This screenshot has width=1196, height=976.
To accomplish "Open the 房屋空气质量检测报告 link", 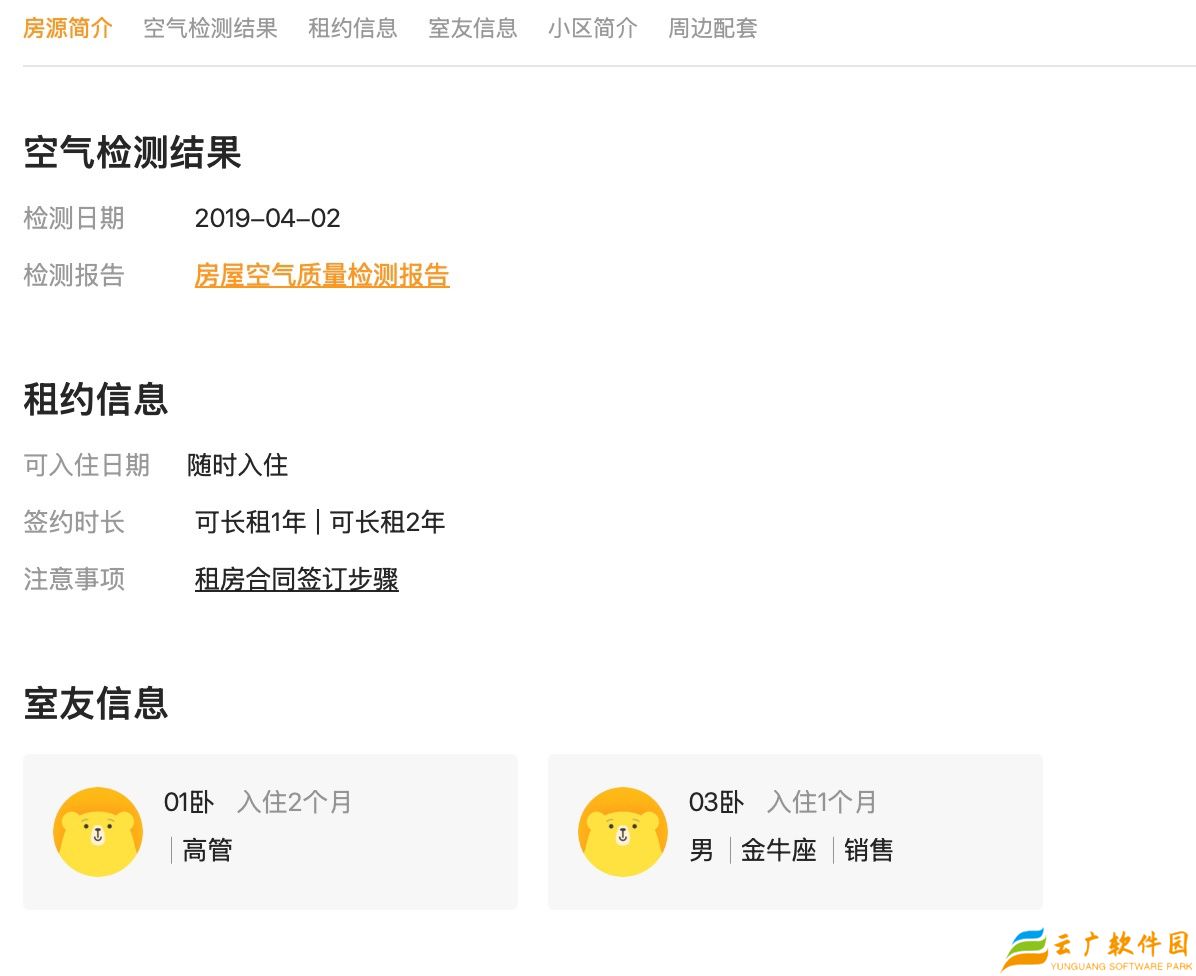I will click(x=321, y=275).
